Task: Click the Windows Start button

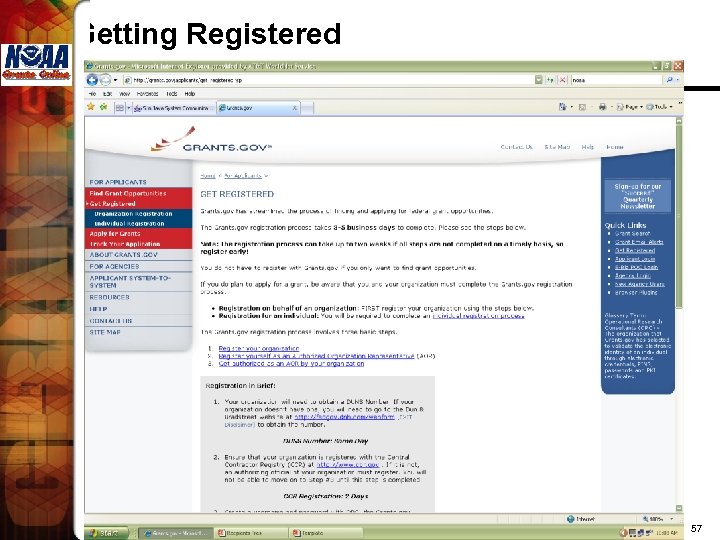Action: pos(107,533)
